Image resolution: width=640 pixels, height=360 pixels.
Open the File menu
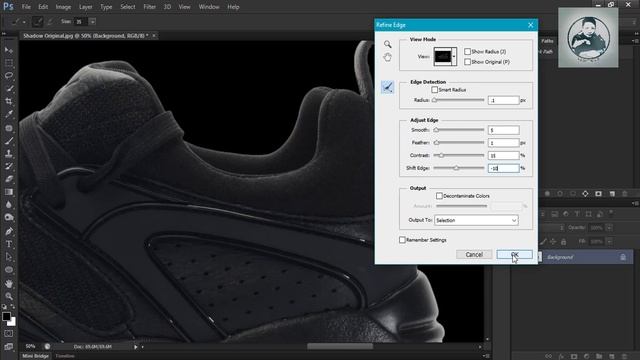pos(26,7)
